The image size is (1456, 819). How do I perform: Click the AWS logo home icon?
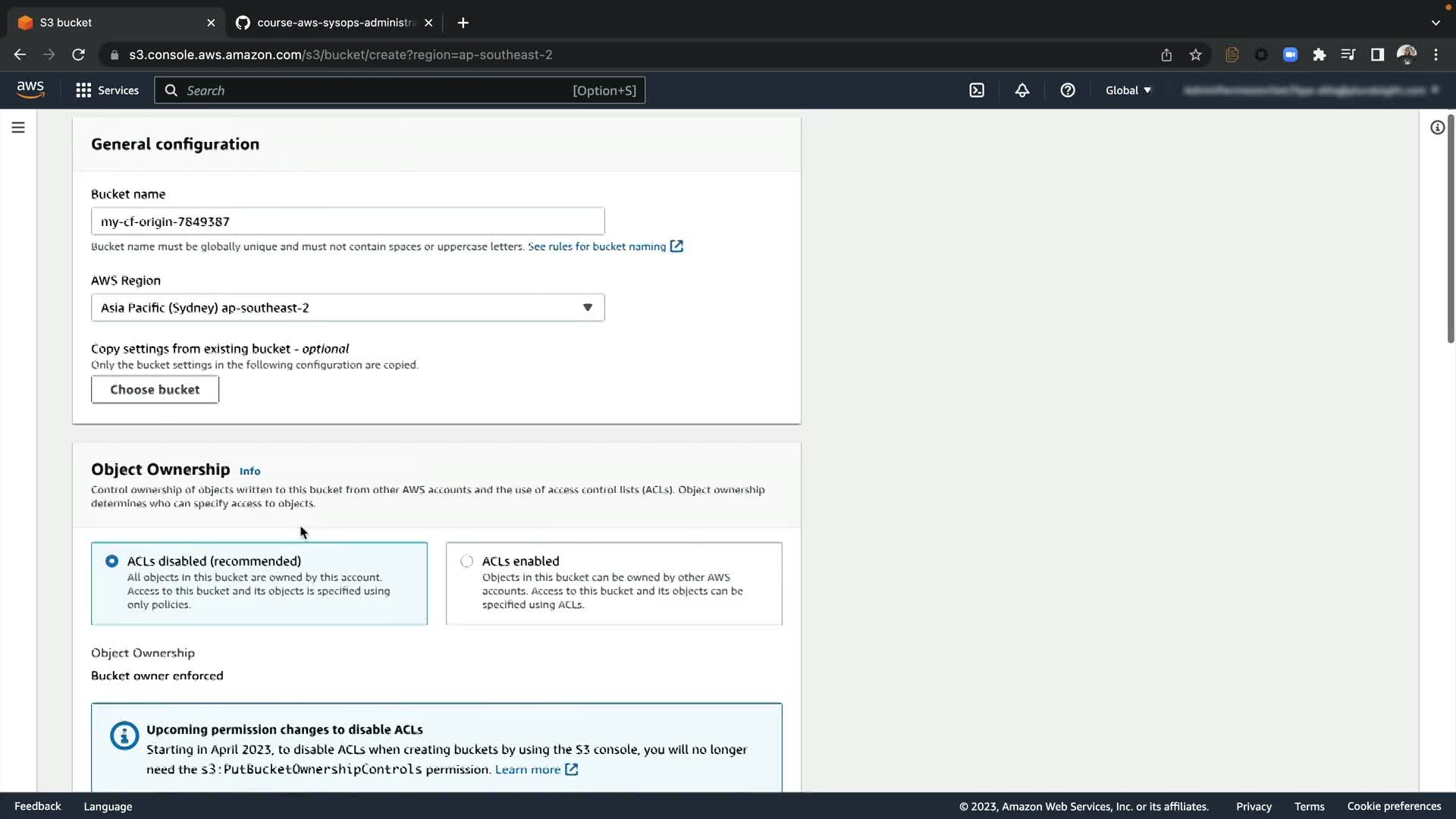pos(30,89)
